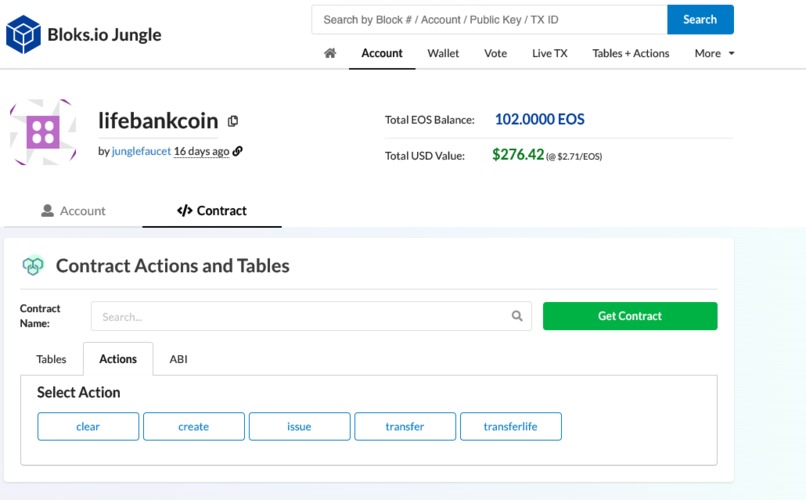806x500 pixels.
Task: Click the Contract Name label
Action: 40,316
